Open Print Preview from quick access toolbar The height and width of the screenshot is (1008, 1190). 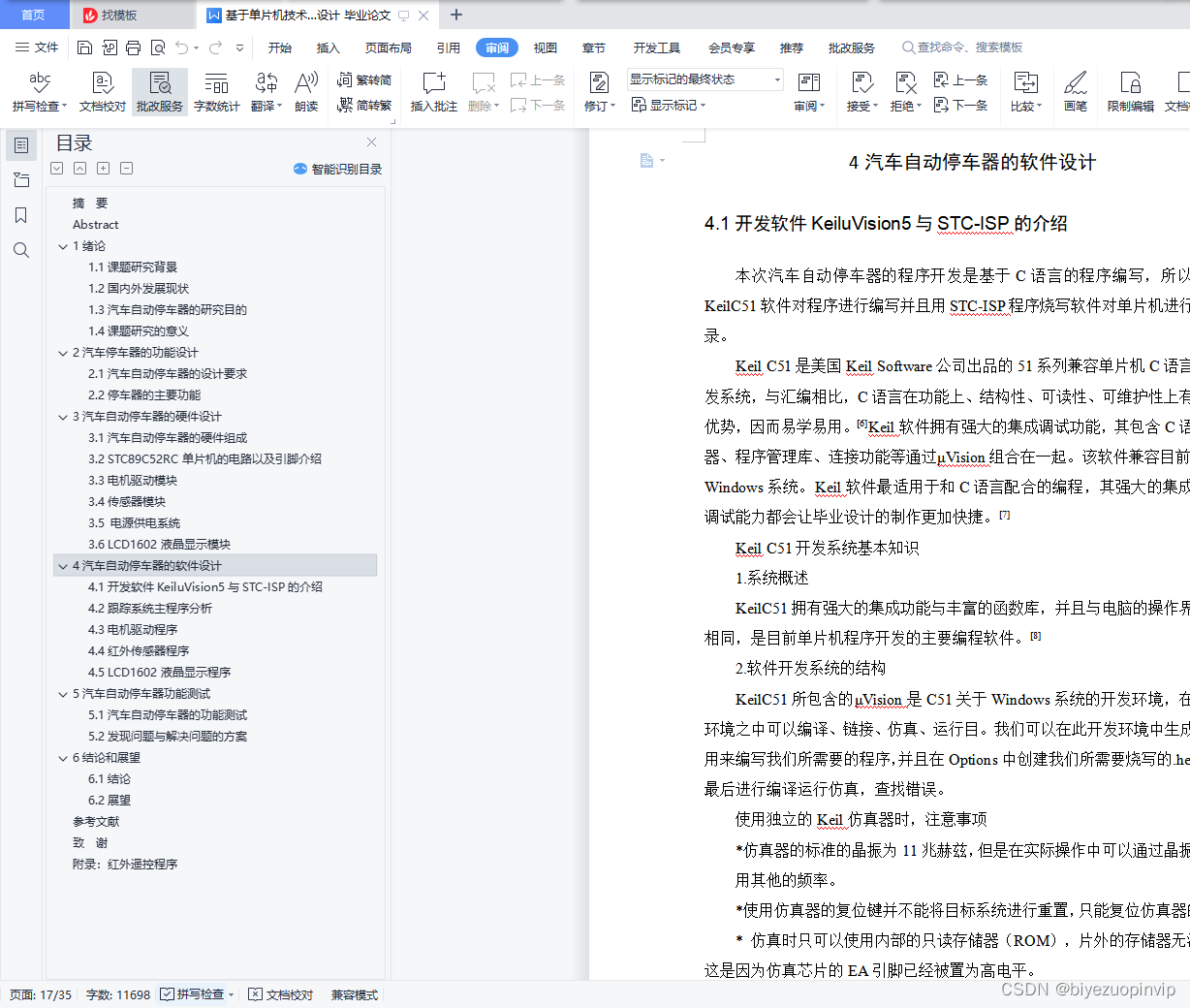pos(157,47)
